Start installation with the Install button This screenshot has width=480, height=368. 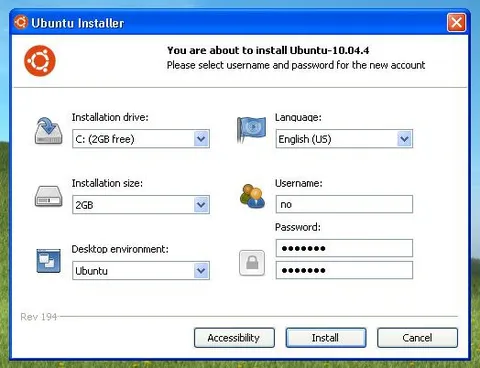tap(326, 338)
